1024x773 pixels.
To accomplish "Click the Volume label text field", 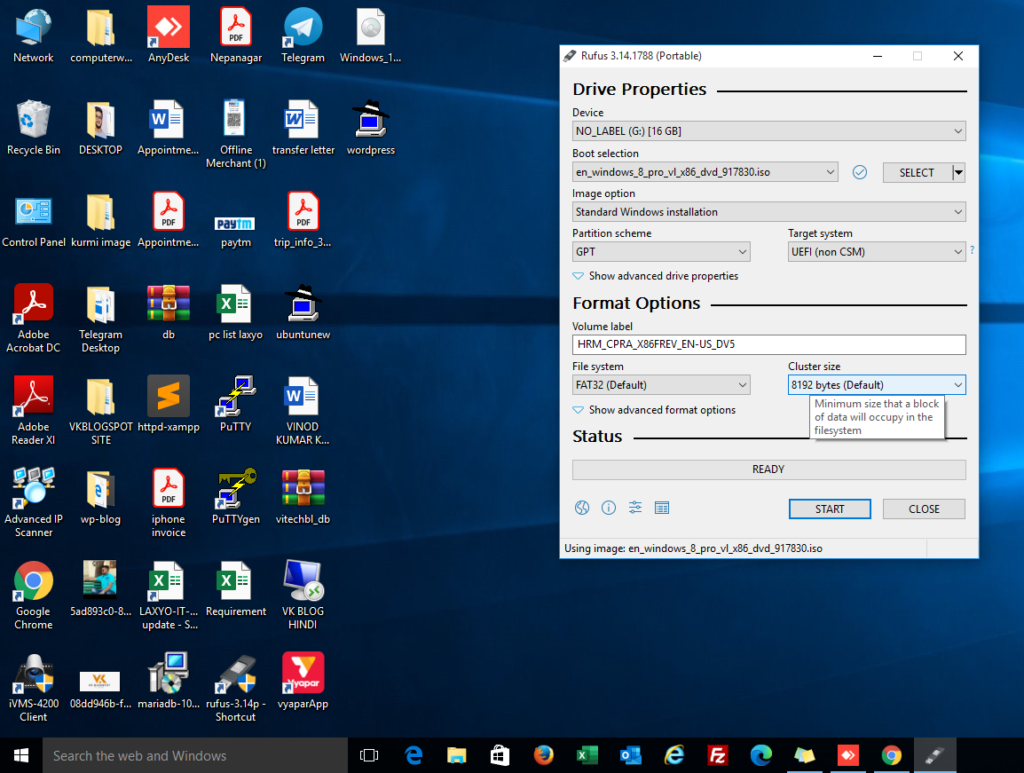I will click(768, 345).
